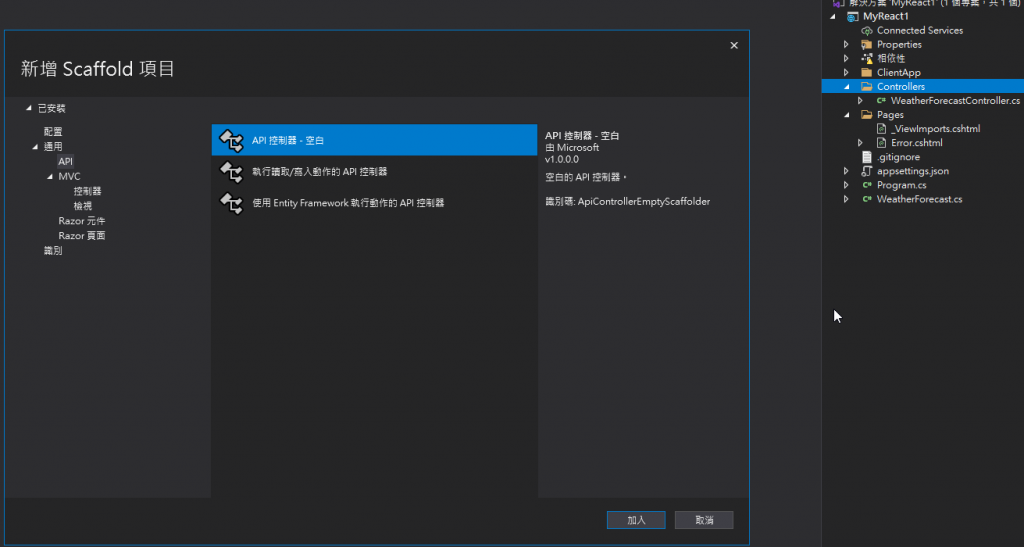Image resolution: width=1024 pixels, height=547 pixels.
Task: Select Connected Services in Solution Explorer
Action: (920, 31)
